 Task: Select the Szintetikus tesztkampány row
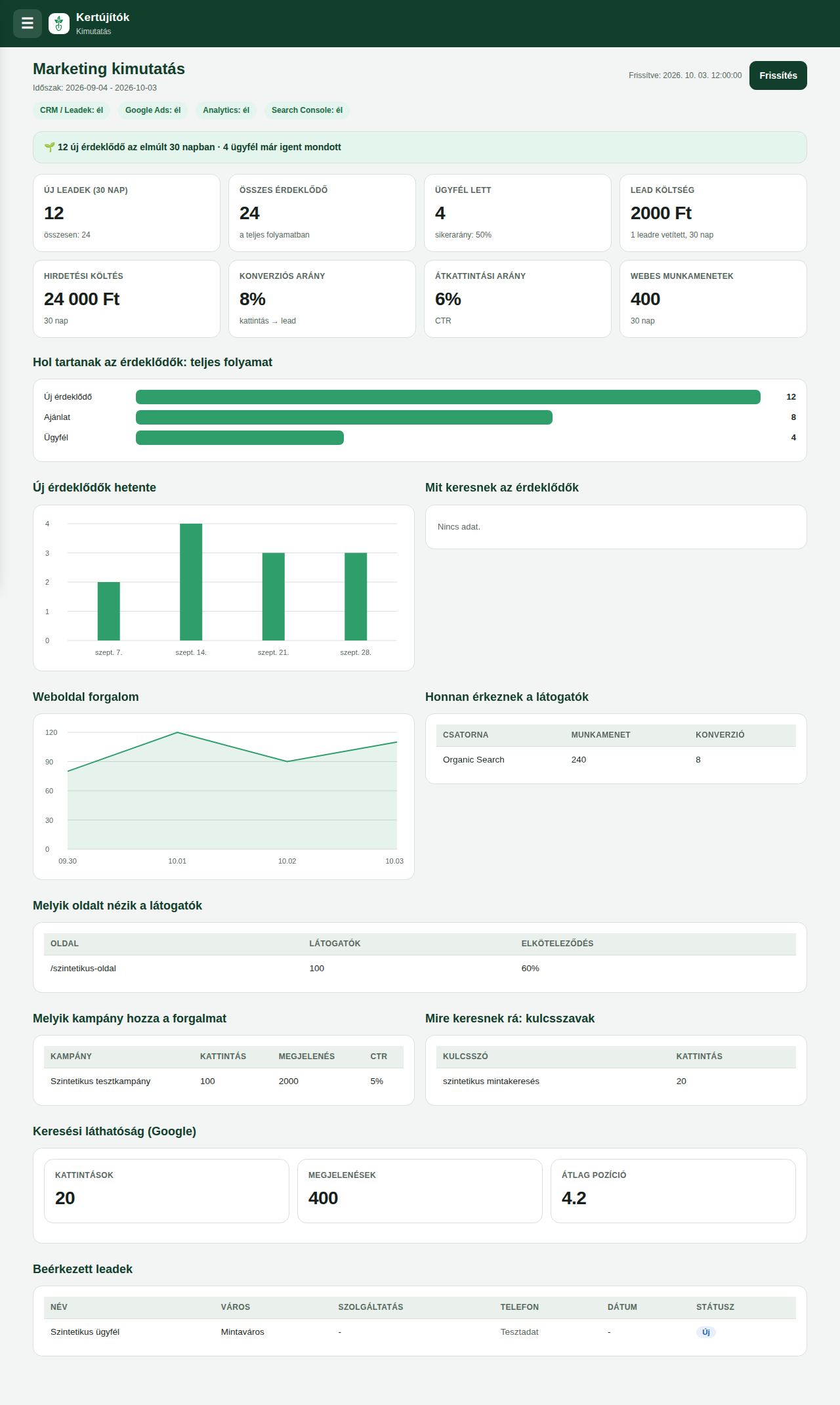coord(224,1081)
